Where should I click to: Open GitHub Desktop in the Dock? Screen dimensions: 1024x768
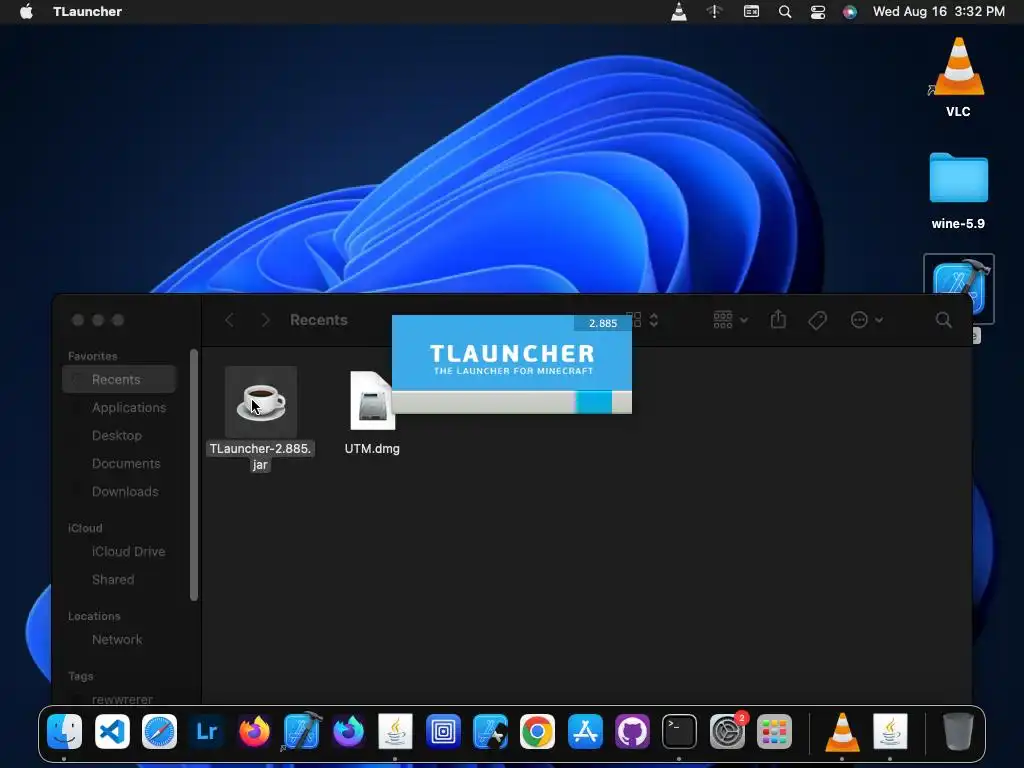(632, 731)
